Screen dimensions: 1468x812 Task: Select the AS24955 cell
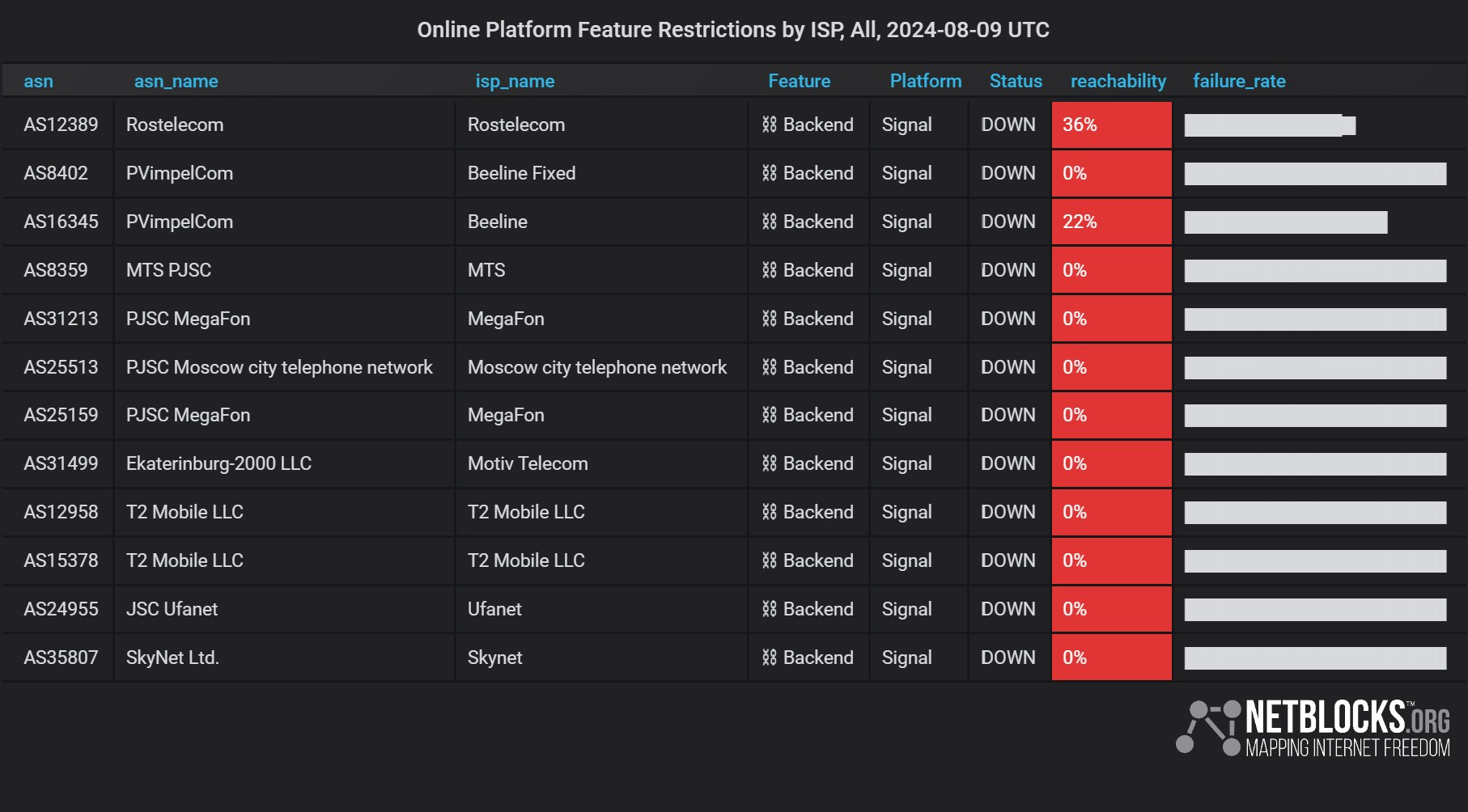coord(57,609)
